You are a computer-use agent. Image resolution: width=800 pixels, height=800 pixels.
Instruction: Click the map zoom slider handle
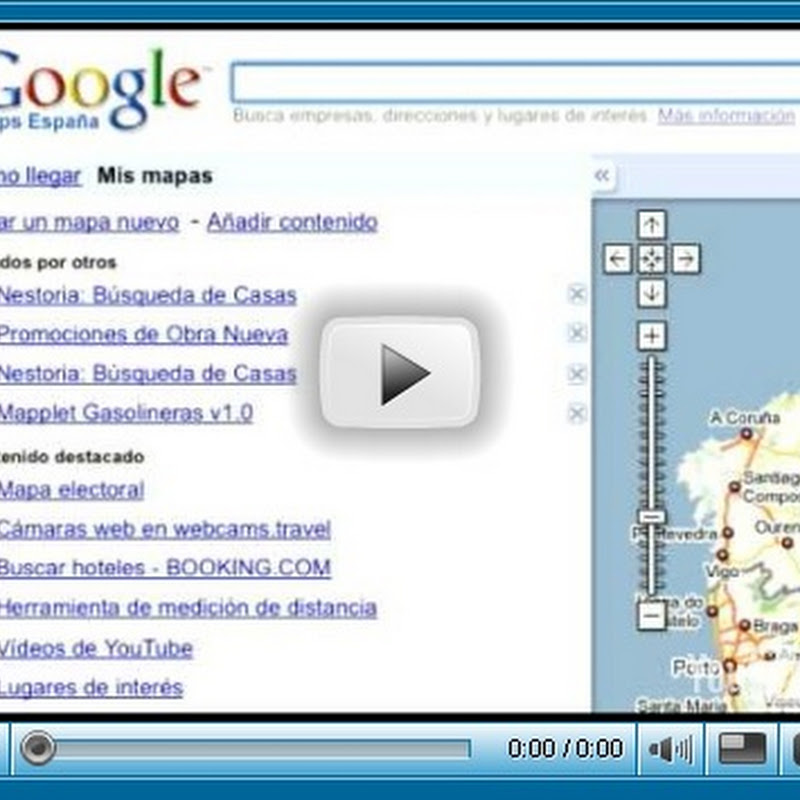tap(652, 516)
